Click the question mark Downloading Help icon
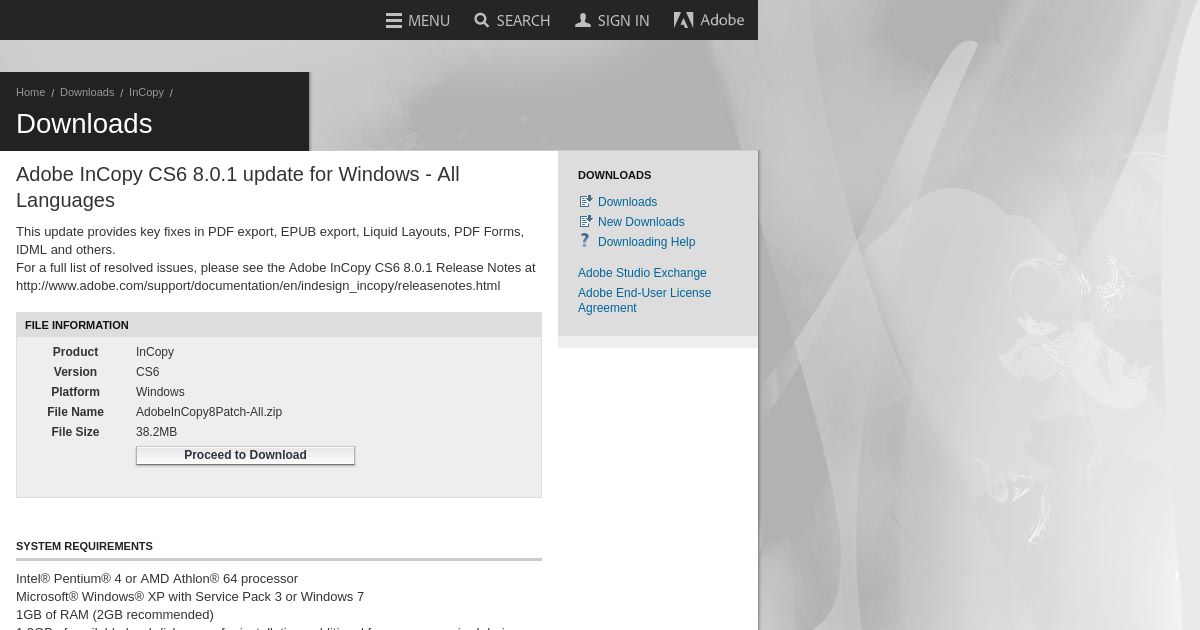 point(586,241)
